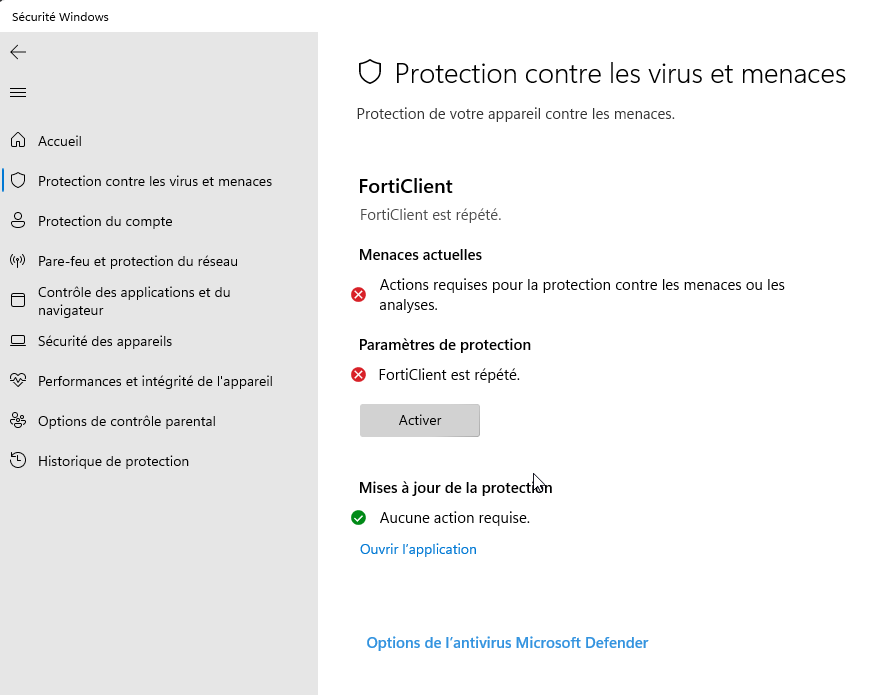
Task: Click the firewall network signal icon
Action: pos(18,261)
